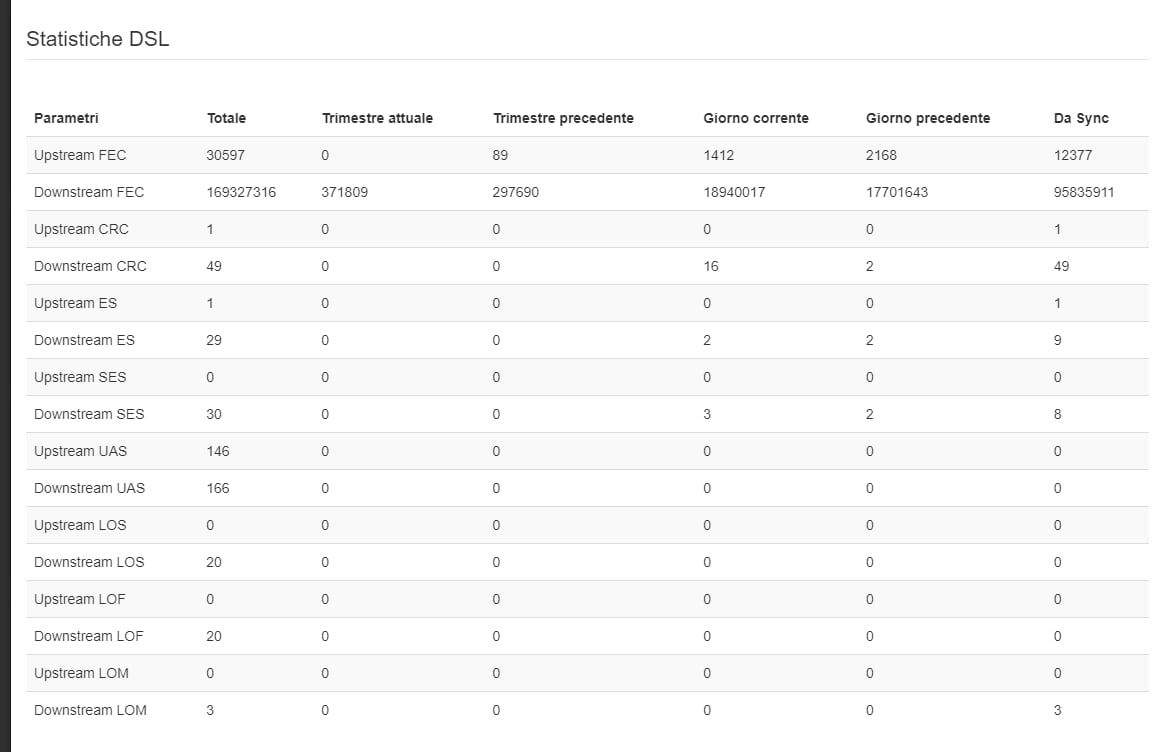Click the Totale column header
Image resolution: width=1162 pixels, height=752 pixels.
coord(226,118)
